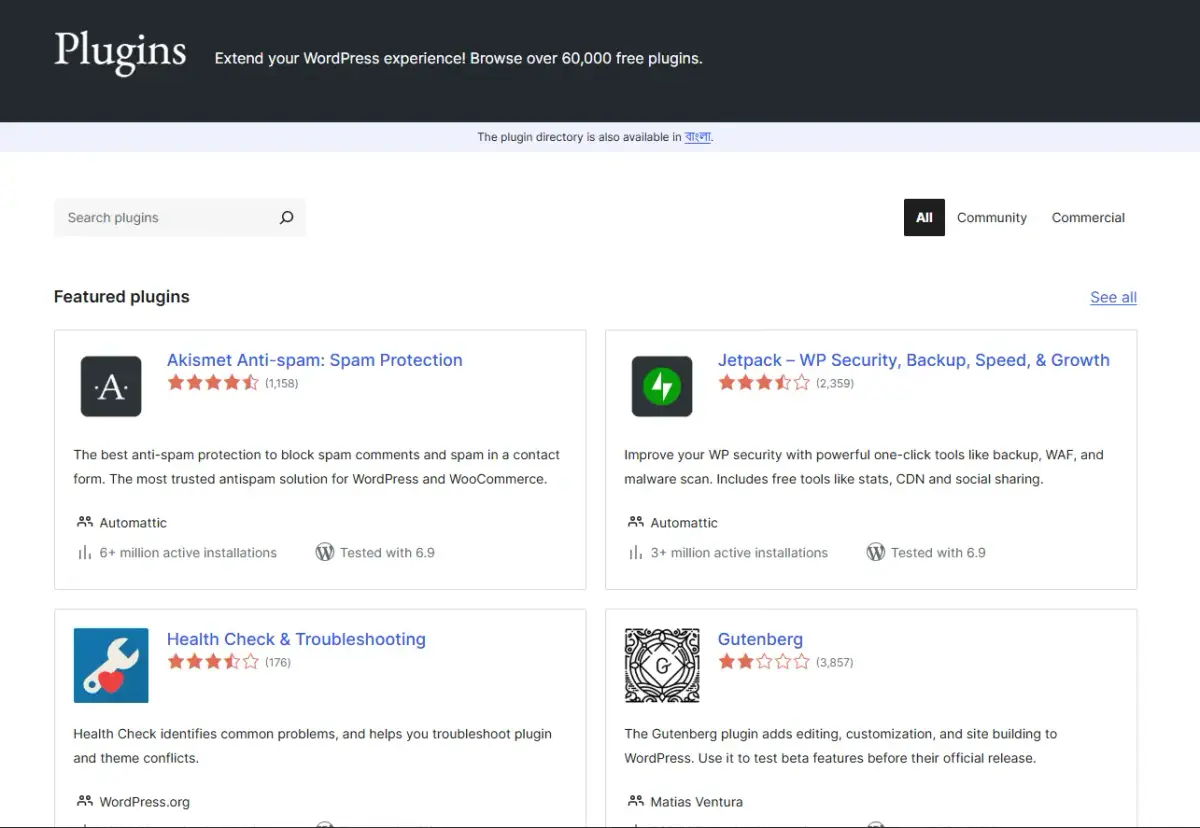Image resolution: width=1200 pixels, height=828 pixels.
Task: Open the Plugins header title
Action: 119,53
